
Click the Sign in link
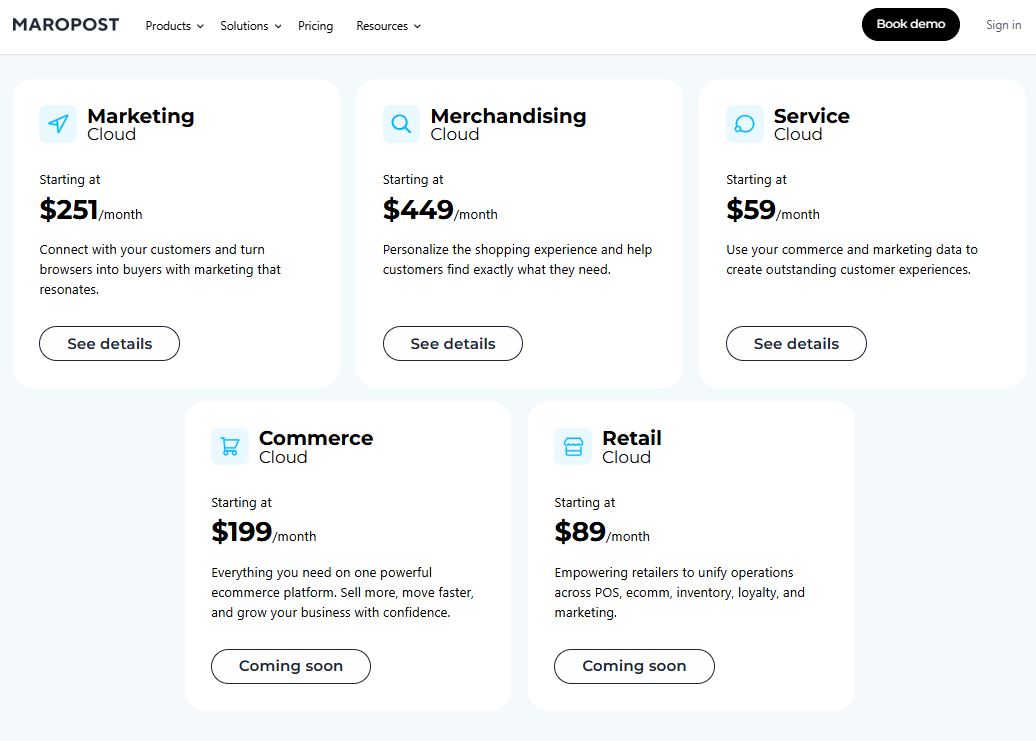[1003, 25]
